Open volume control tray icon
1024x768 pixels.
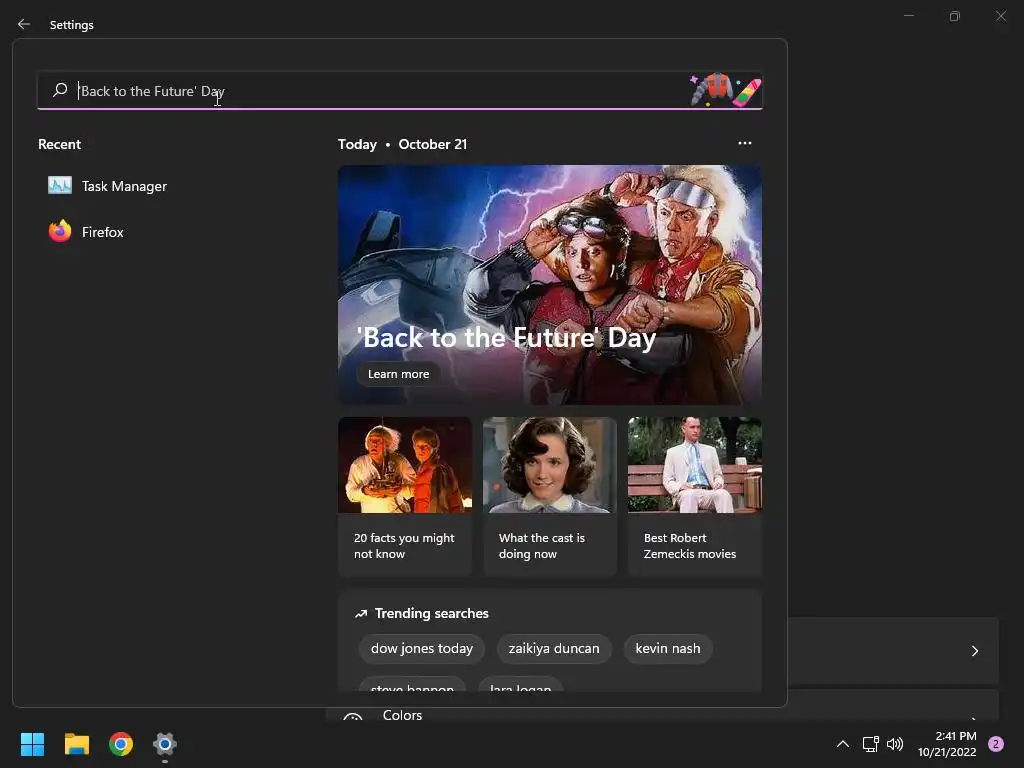coord(895,744)
